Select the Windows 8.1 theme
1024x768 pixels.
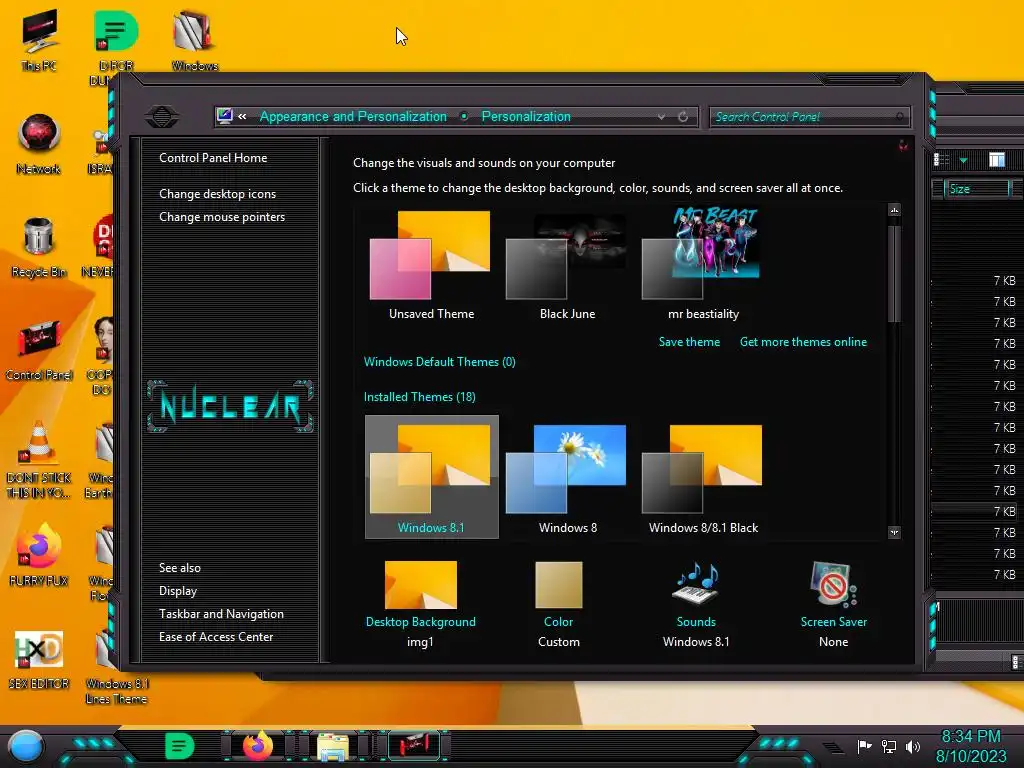tap(431, 477)
